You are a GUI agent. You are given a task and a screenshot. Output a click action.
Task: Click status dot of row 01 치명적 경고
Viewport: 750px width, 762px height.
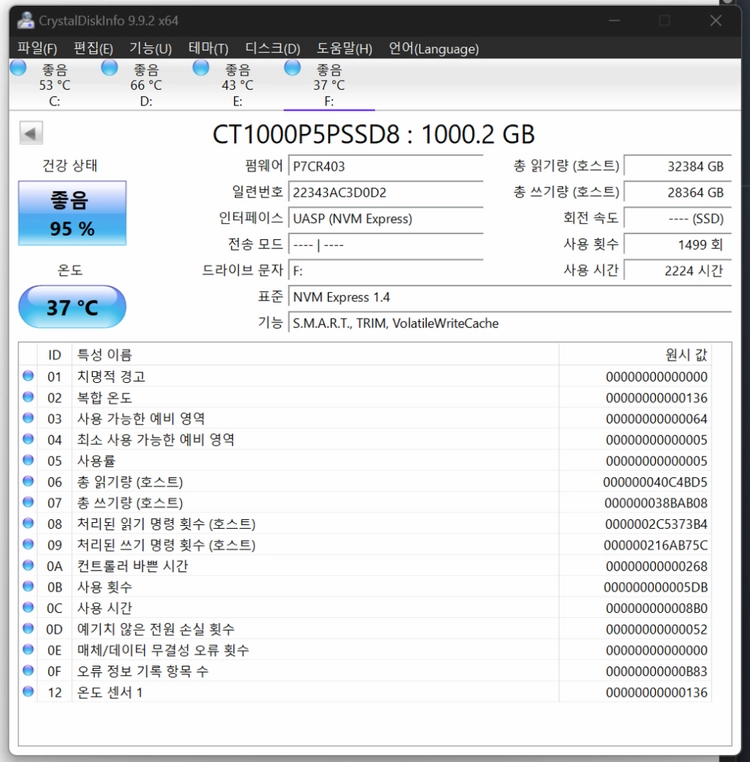click(28, 376)
